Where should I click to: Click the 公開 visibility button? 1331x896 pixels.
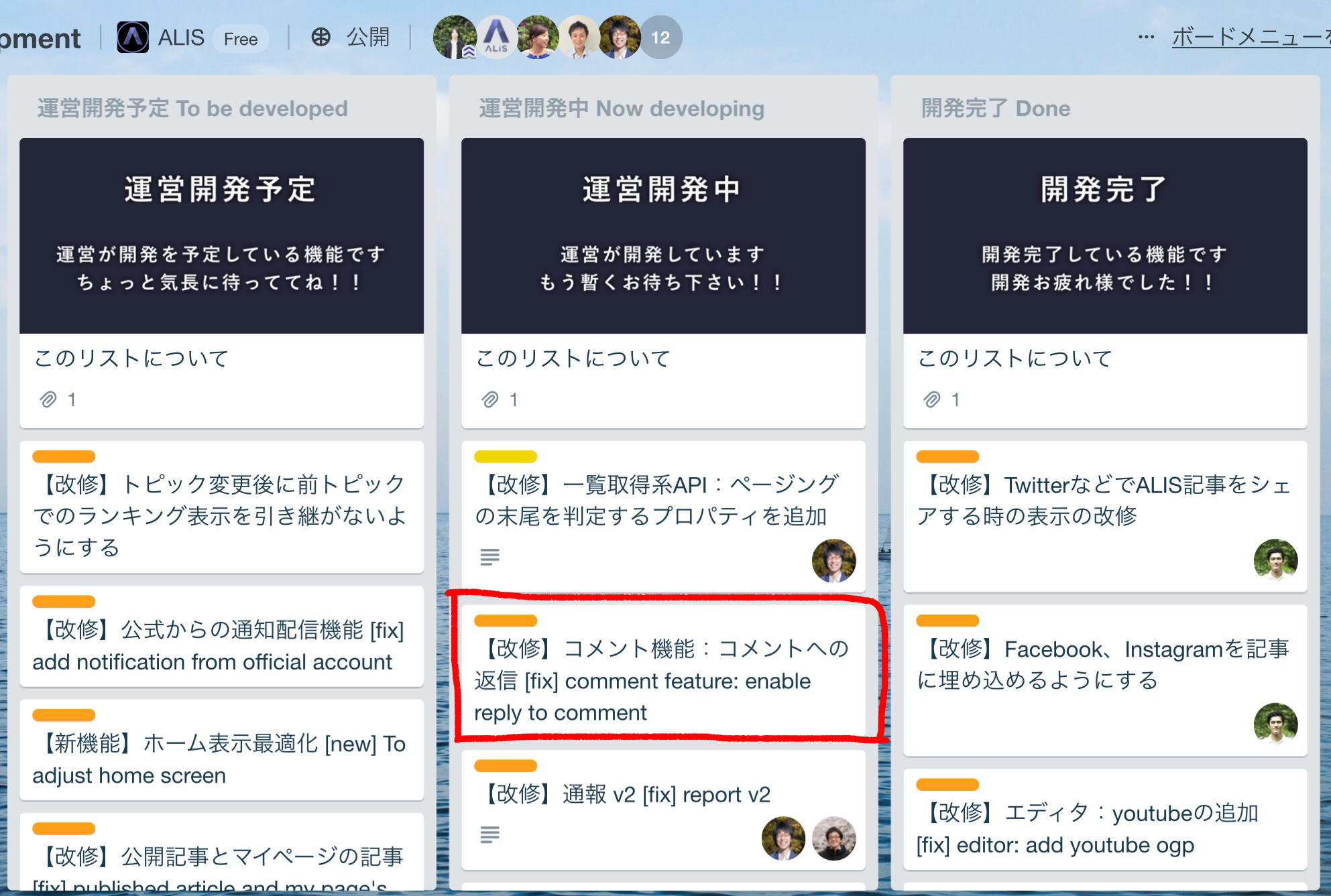[x=367, y=38]
